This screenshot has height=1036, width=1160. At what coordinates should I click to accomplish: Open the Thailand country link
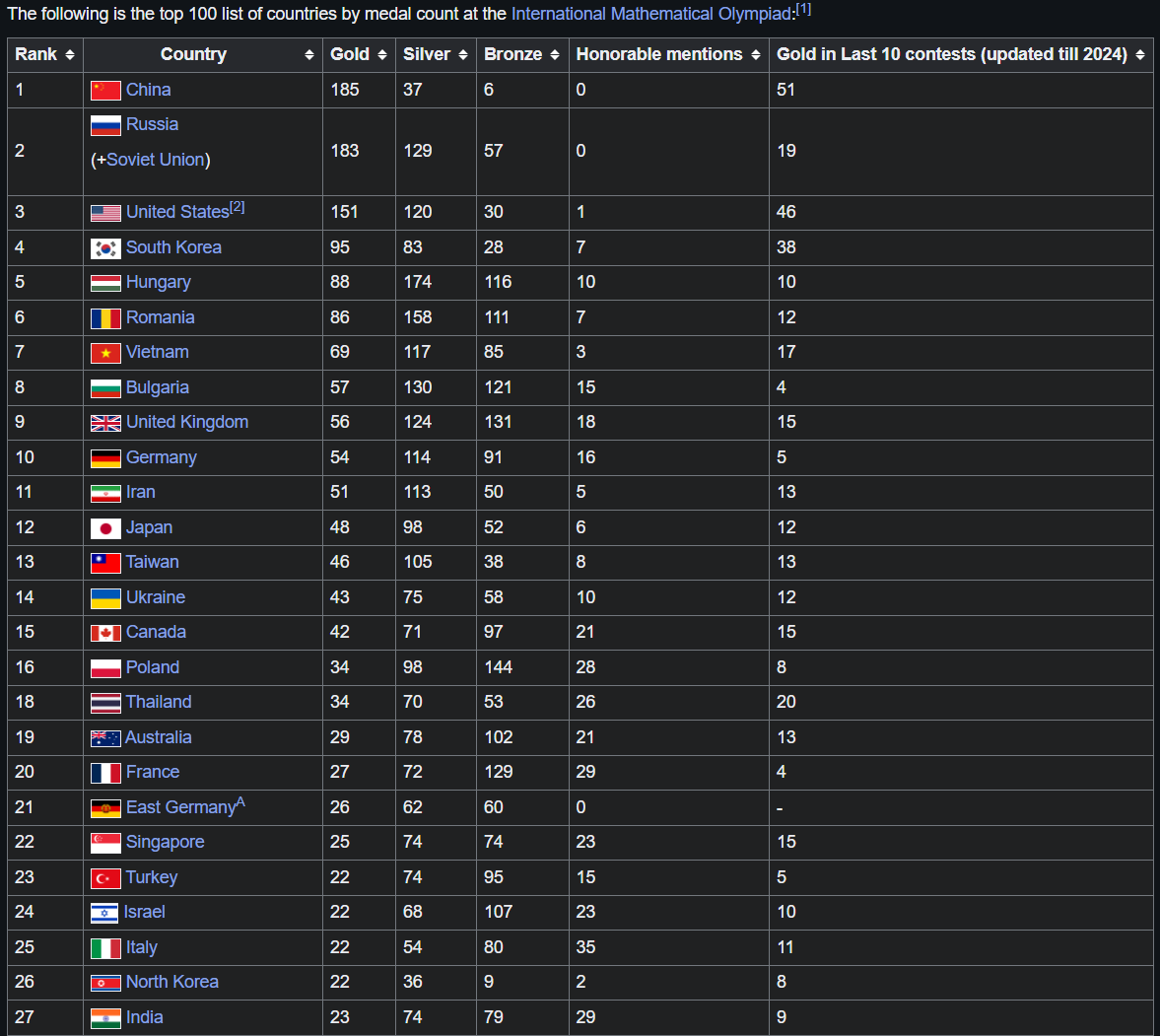pos(159,702)
